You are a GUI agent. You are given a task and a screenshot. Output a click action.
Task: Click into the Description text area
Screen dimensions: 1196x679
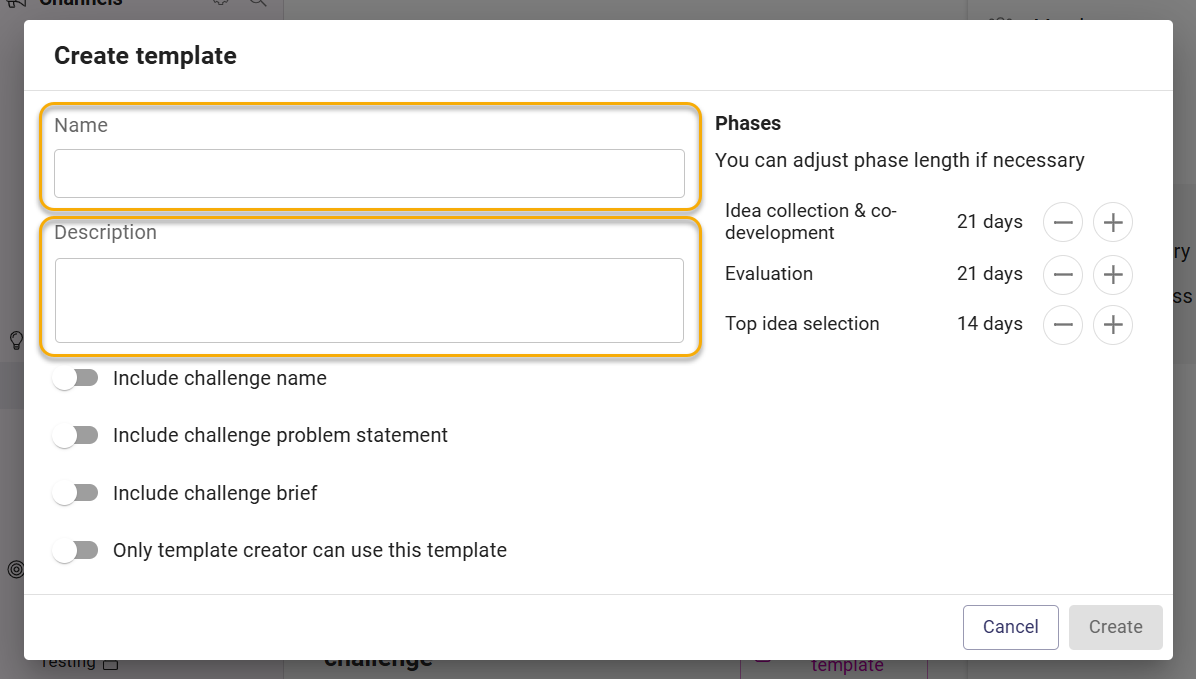click(x=369, y=301)
